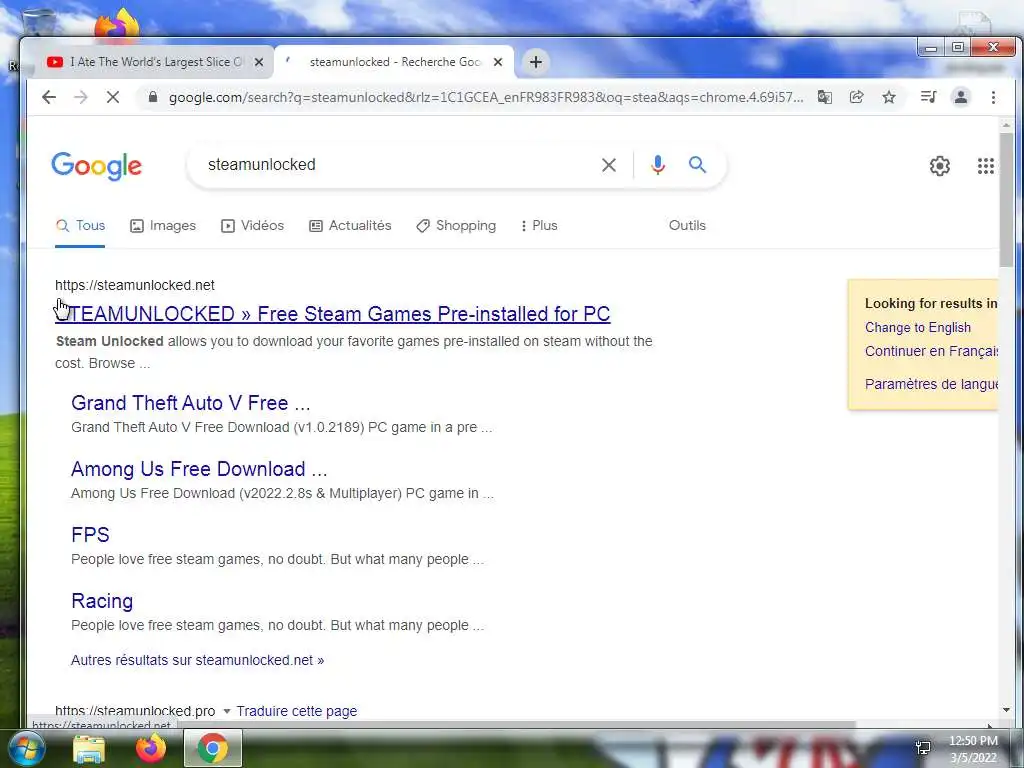Close the steamunlocked Google search tab
The width and height of the screenshot is (1024, 768).
coord(498,62)
